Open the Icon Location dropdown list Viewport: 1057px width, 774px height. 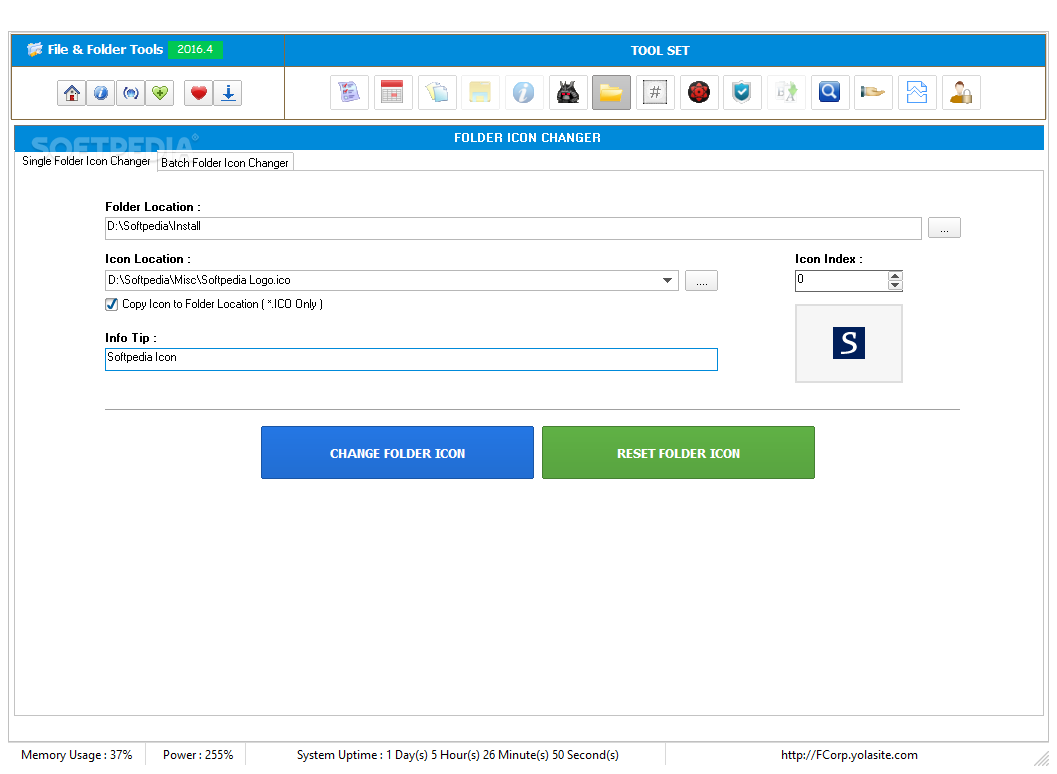click(x=669, y=280)
